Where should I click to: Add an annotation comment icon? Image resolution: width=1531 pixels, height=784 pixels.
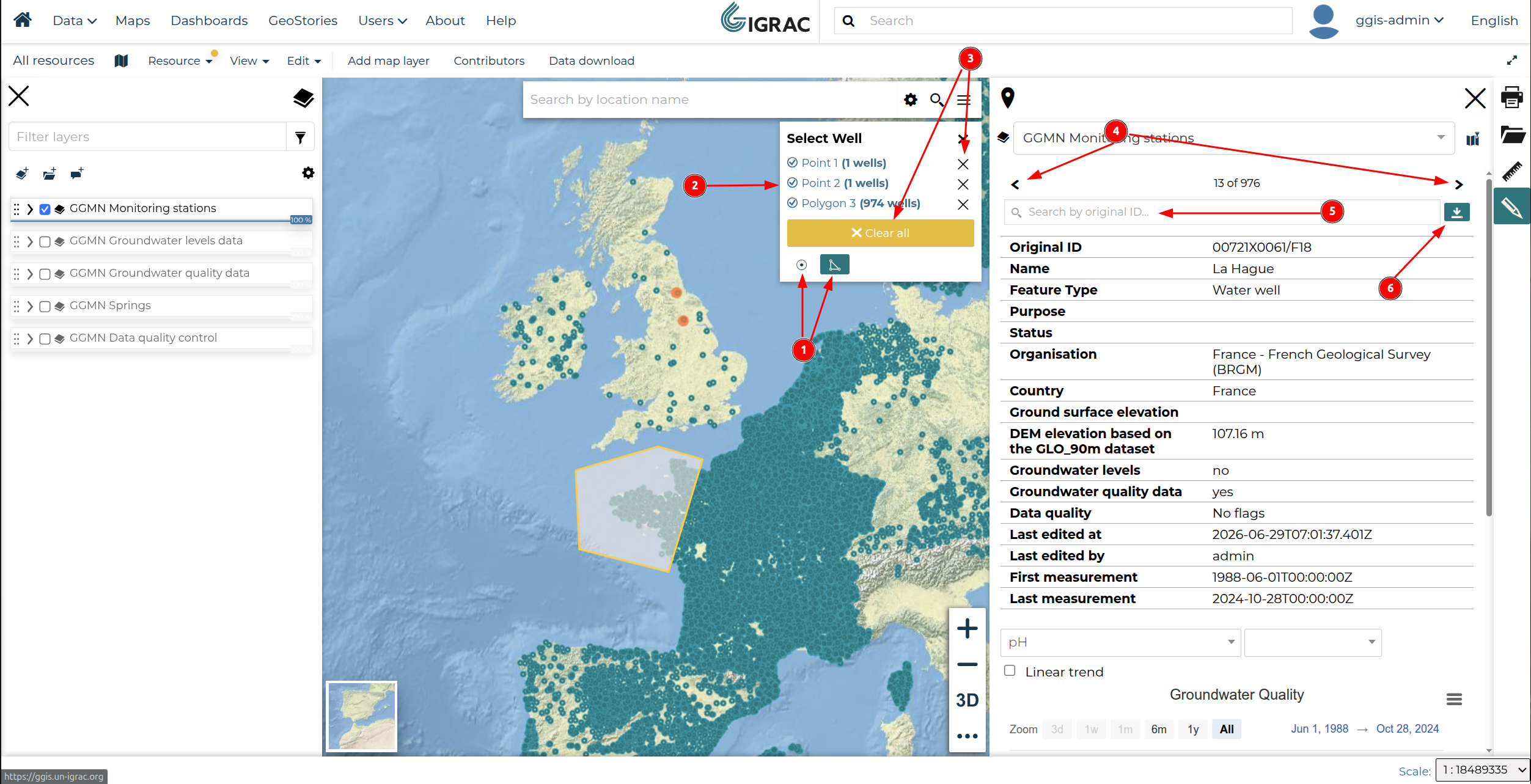pyautogui.click(x=76, y=174)
